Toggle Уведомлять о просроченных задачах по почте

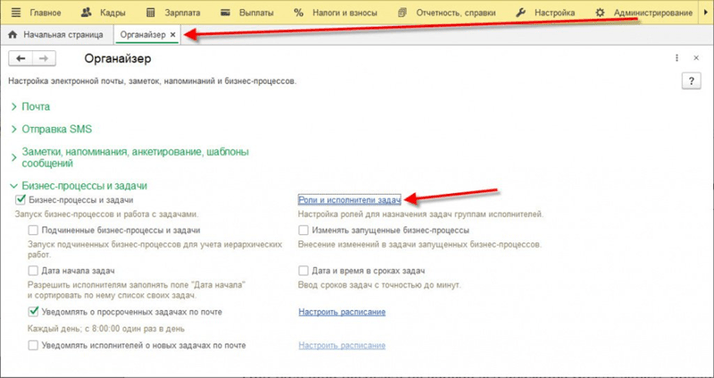pyautogui.click(x=33, y=312)
